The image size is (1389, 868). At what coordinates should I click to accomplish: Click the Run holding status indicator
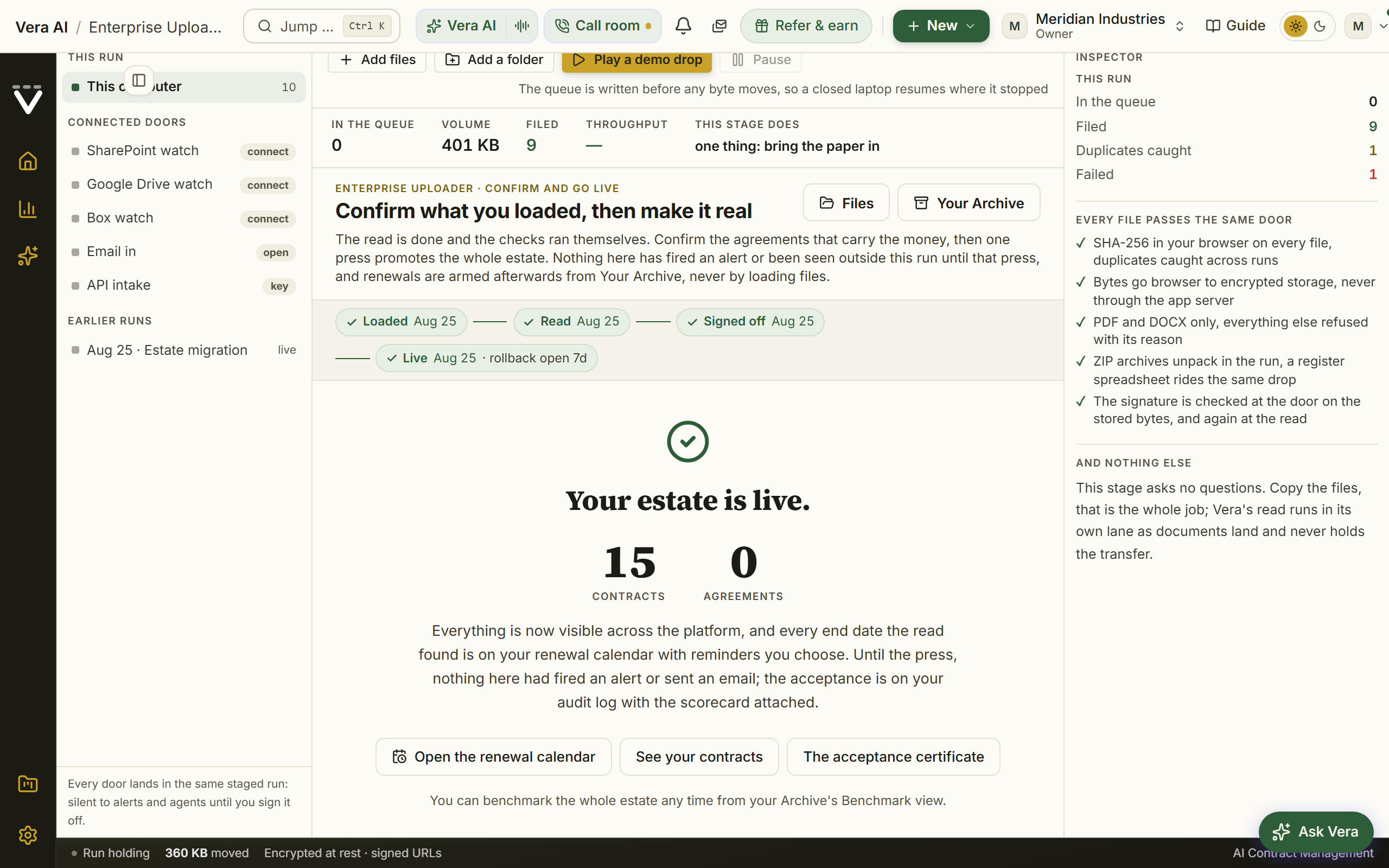pyautogui.click(x=110, y=853)
